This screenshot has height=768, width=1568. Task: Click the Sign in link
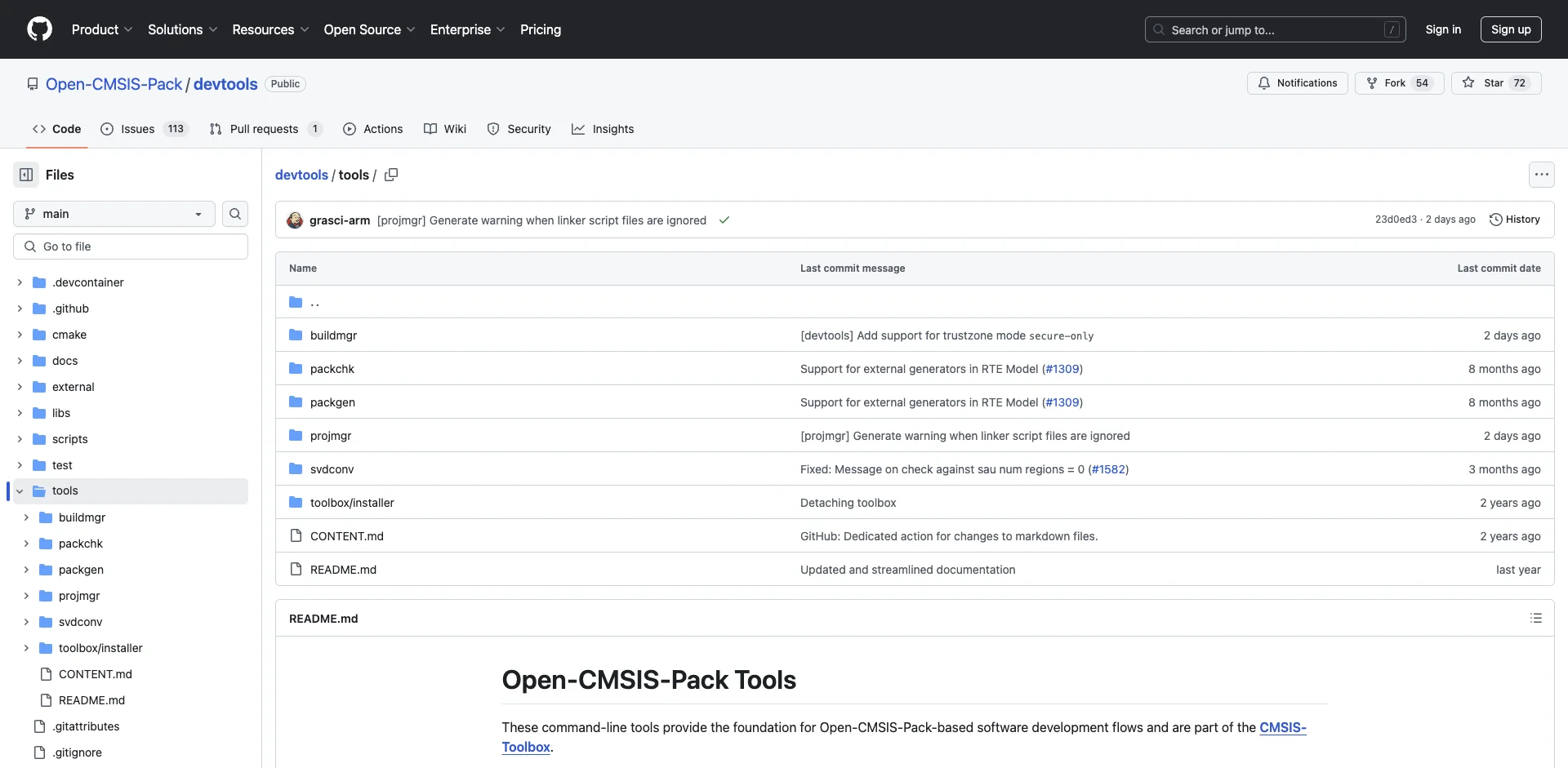pyautogui.click(x=1443, y=29)
